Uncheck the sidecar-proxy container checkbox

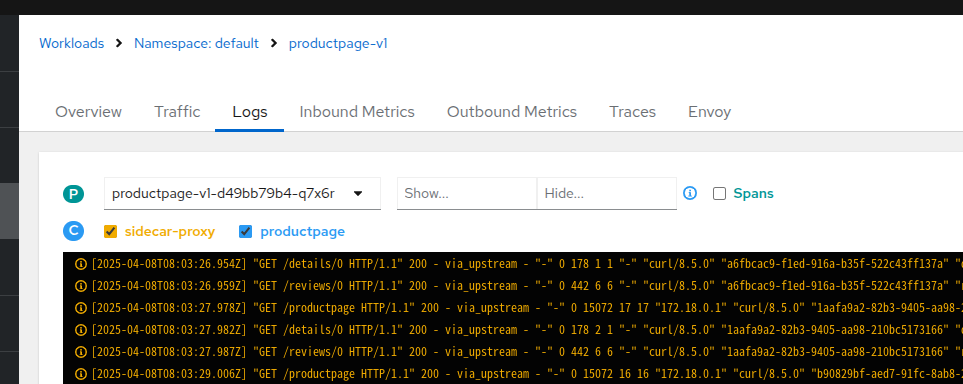pyautogui.click(x=111, y=232)
